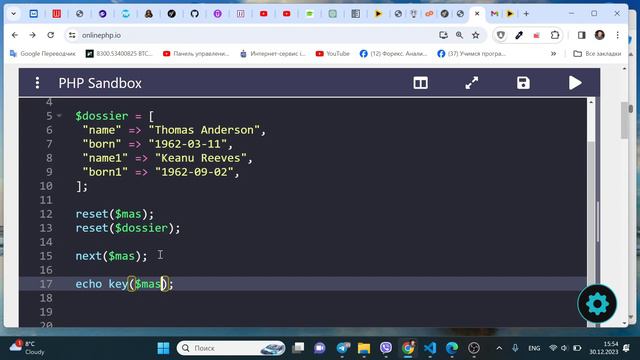Run the PHP code with the play button
The height and width of the screenshot is (360, 640).
(575, 83)
